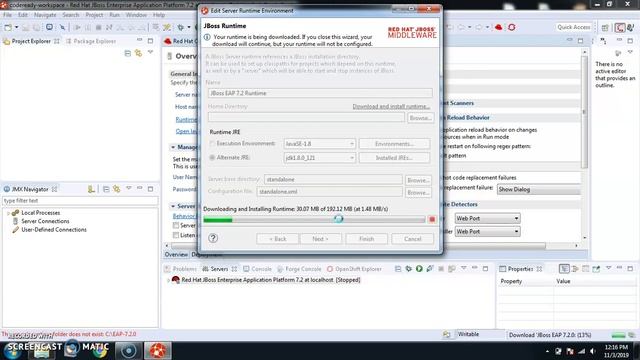Expand the Red Hat JBoss EAP 7.2 server entry
640x360 pixels.
pos(168,280)
